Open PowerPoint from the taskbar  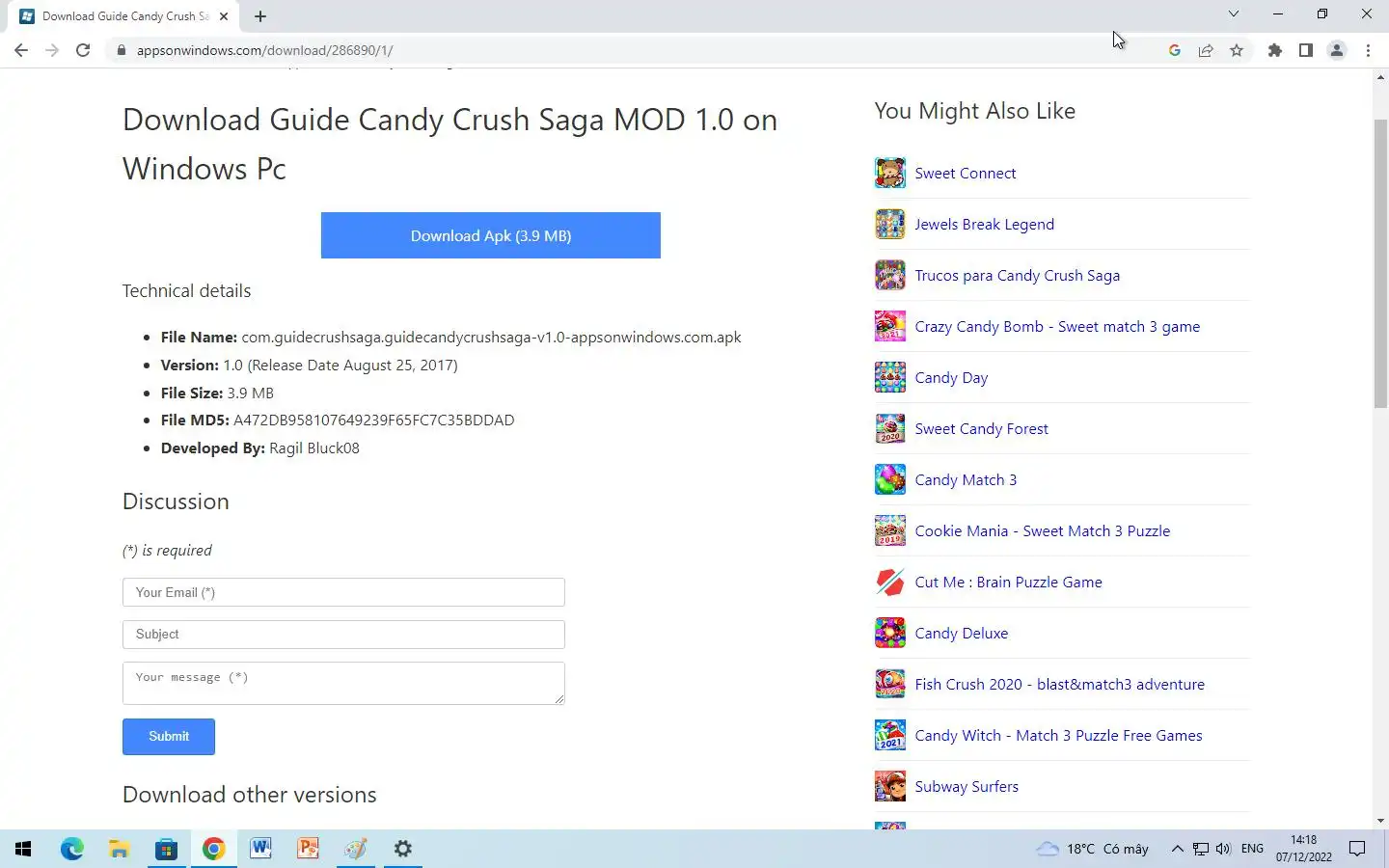308,849
